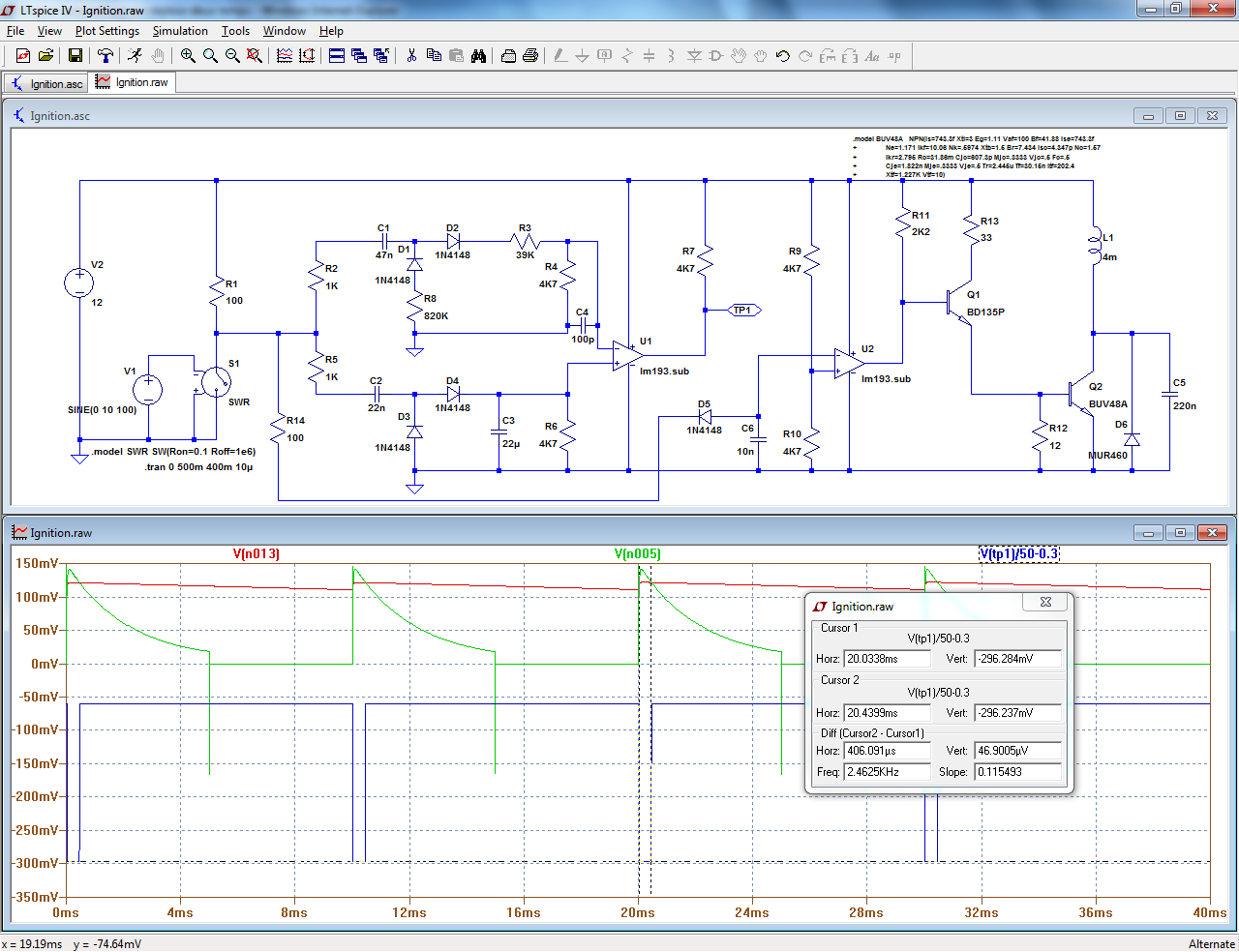Image resolution: width=1239 pixels, height=952 pixels.
Task: Open Control Panel via the hammer icon
Action: 106,56
